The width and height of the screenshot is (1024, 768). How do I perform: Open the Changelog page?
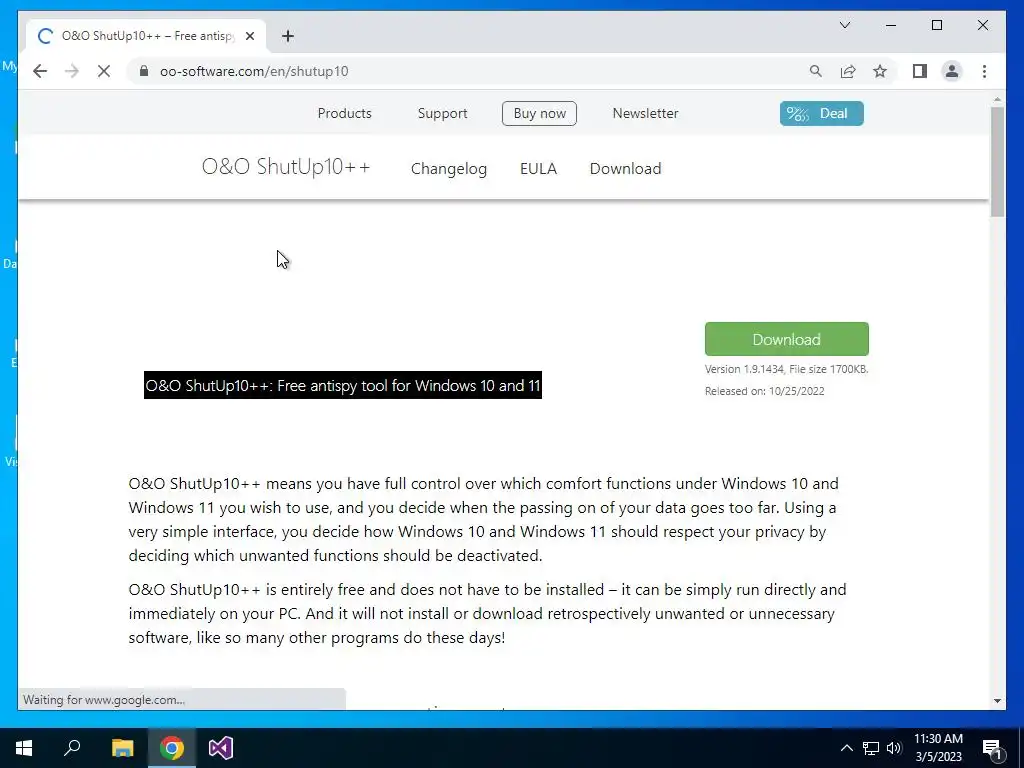coord(449,168)
